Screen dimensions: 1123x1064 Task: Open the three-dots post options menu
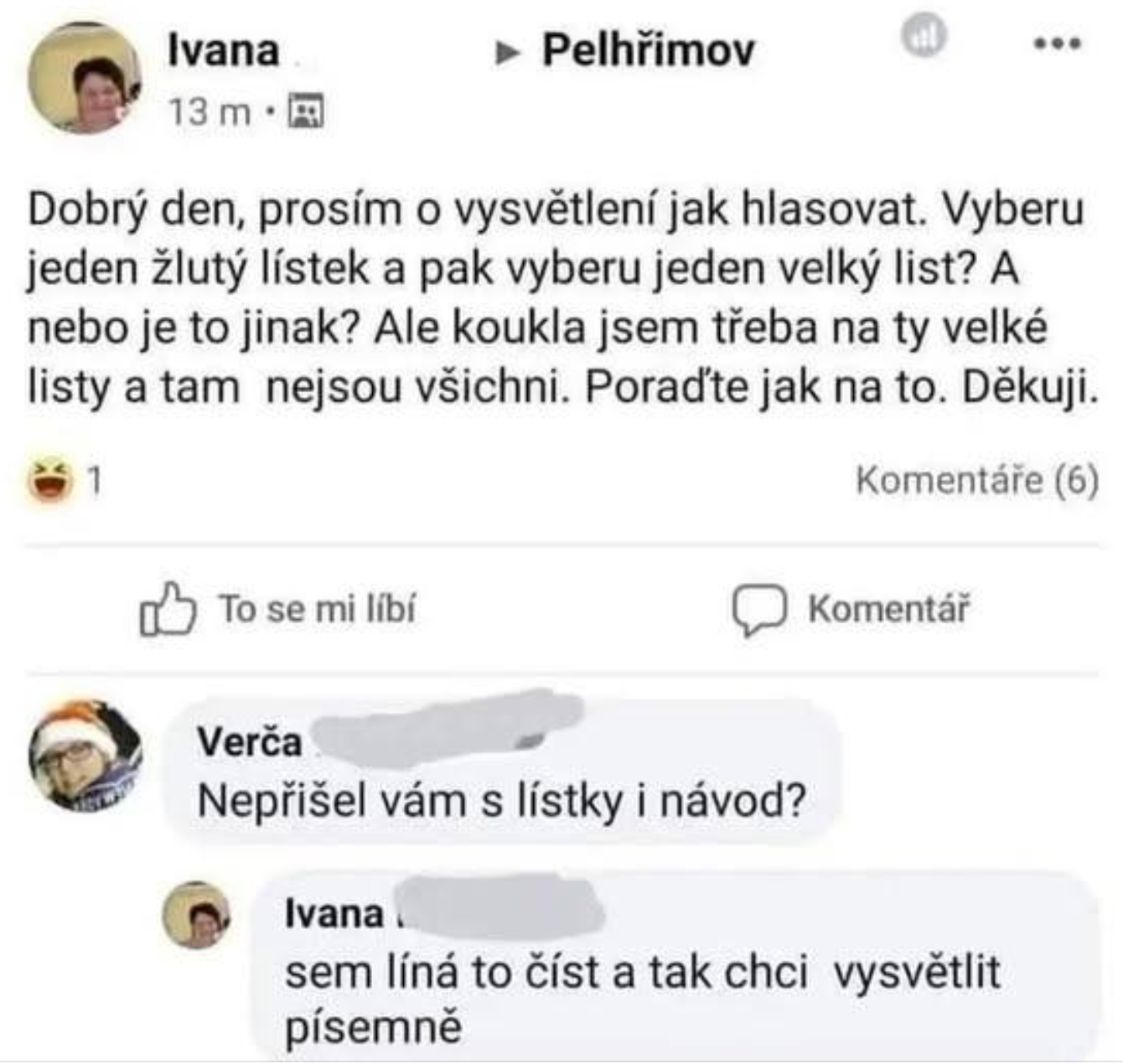(x=1057, y=42)
